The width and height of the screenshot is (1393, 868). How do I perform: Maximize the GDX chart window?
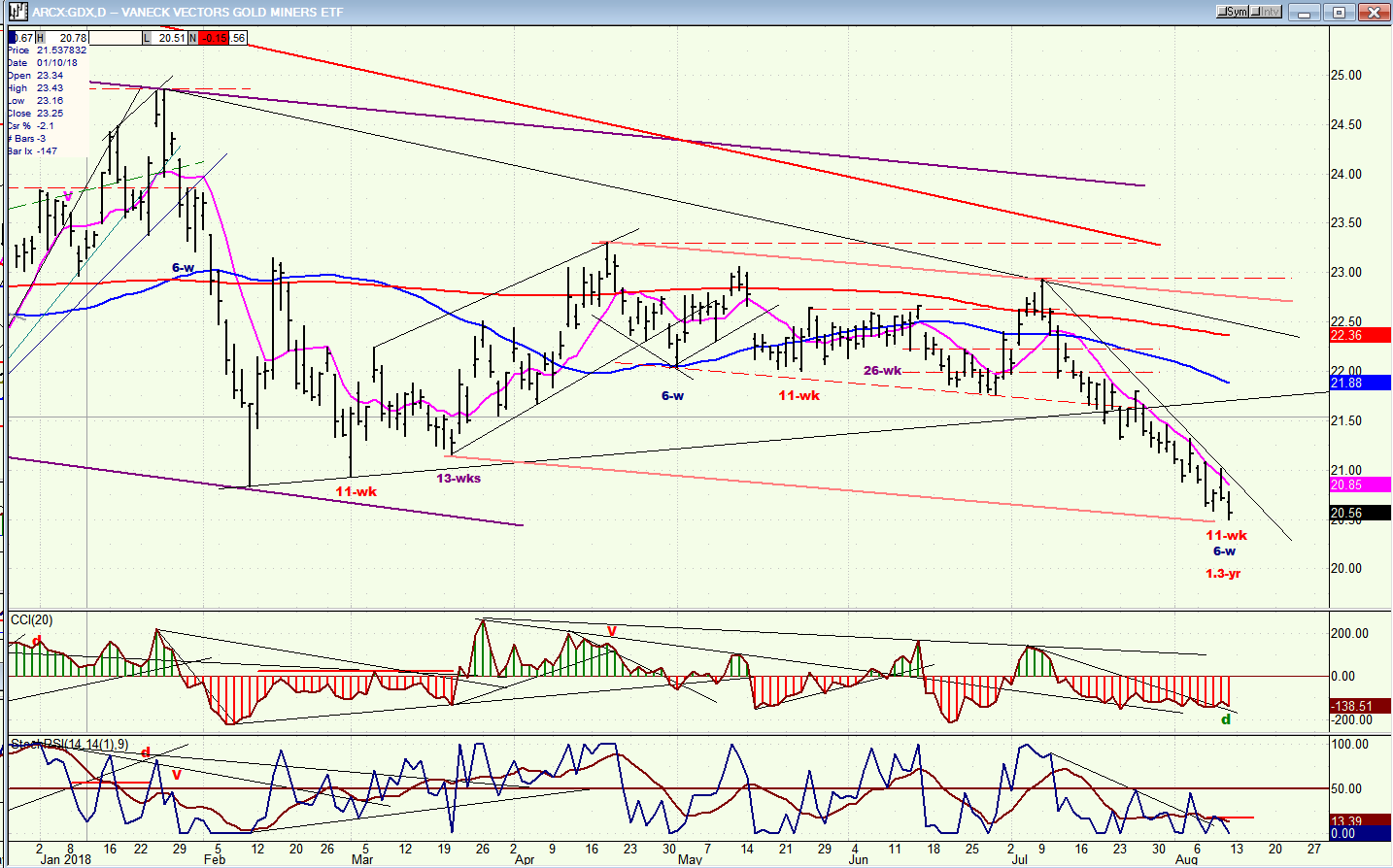(1340, 13)
